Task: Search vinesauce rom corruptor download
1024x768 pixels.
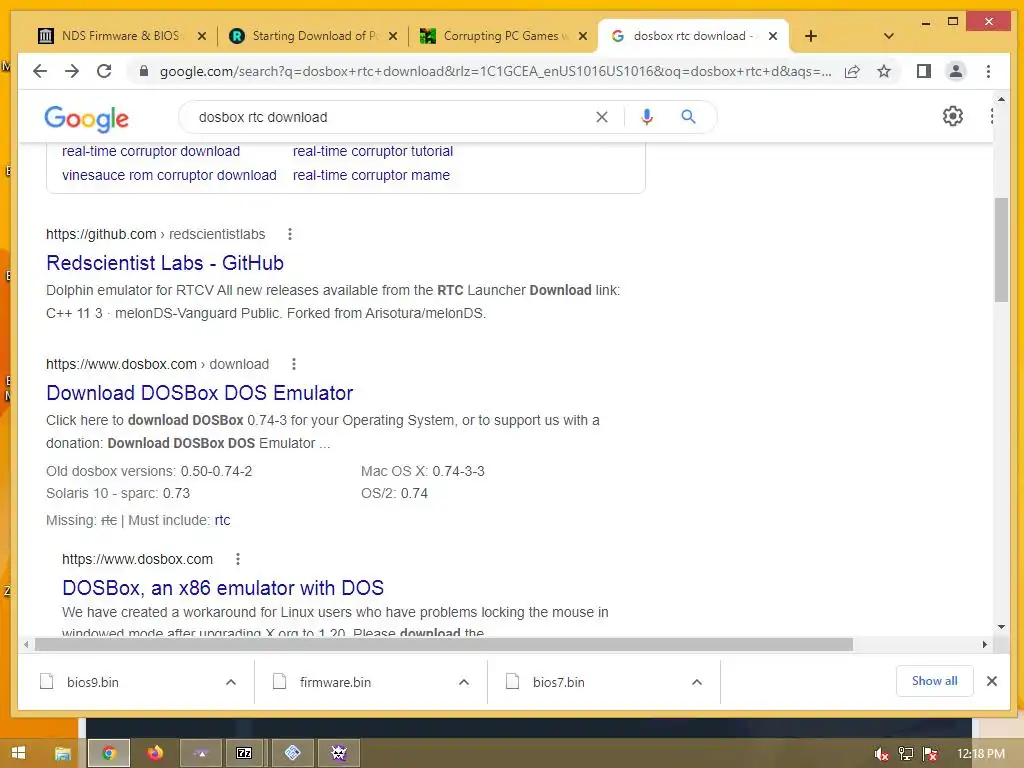Action: tap(169, 175)
